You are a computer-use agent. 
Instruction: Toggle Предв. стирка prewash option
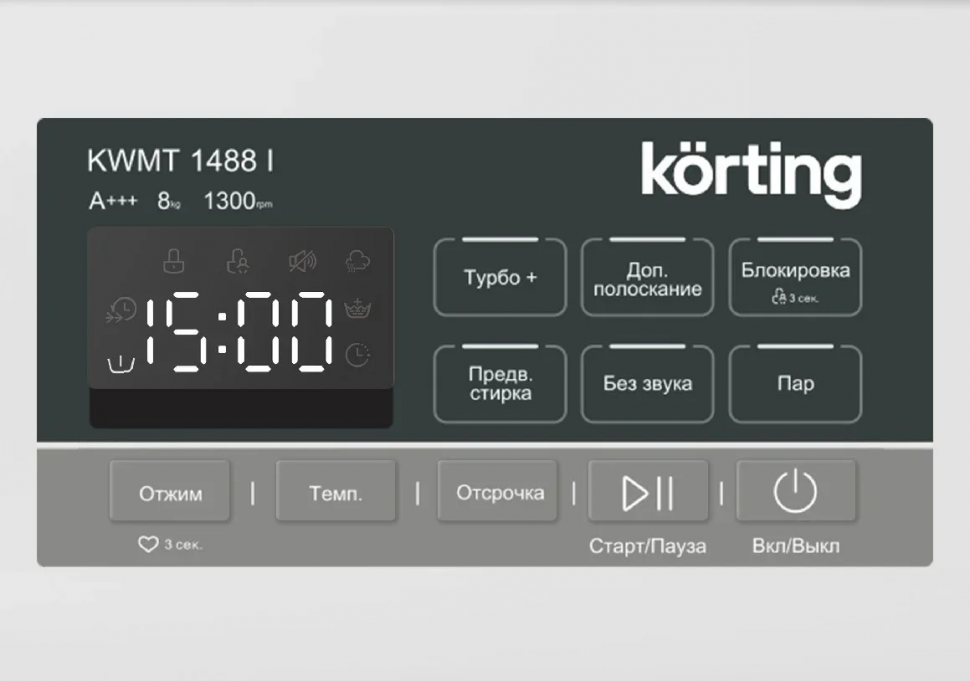[500, 384]
